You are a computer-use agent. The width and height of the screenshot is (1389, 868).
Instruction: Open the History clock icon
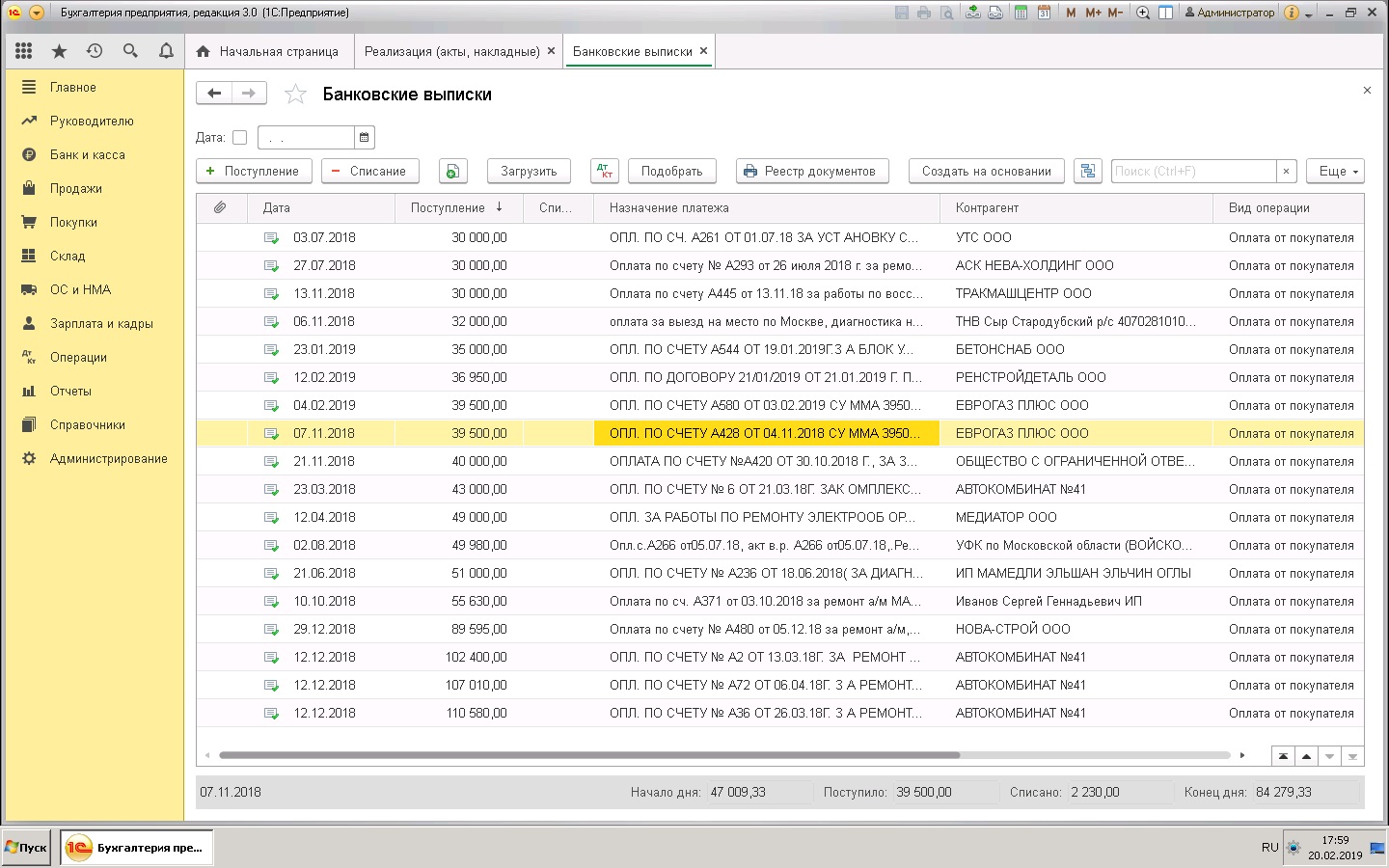click(x=95, y=51)
